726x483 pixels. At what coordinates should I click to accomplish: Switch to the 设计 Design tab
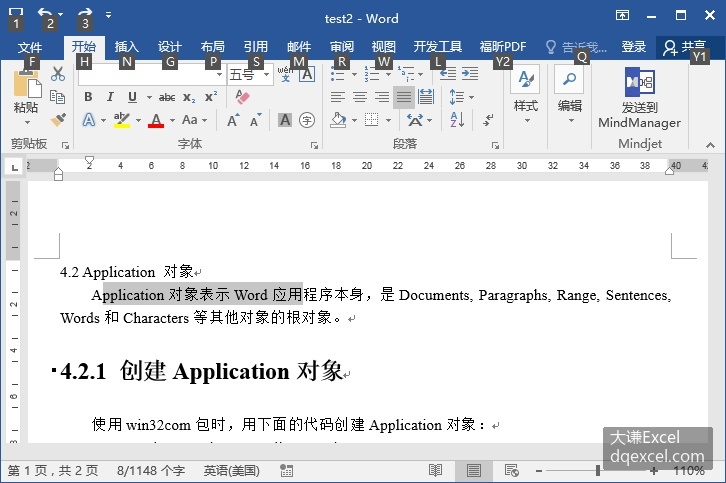point(169,46)
